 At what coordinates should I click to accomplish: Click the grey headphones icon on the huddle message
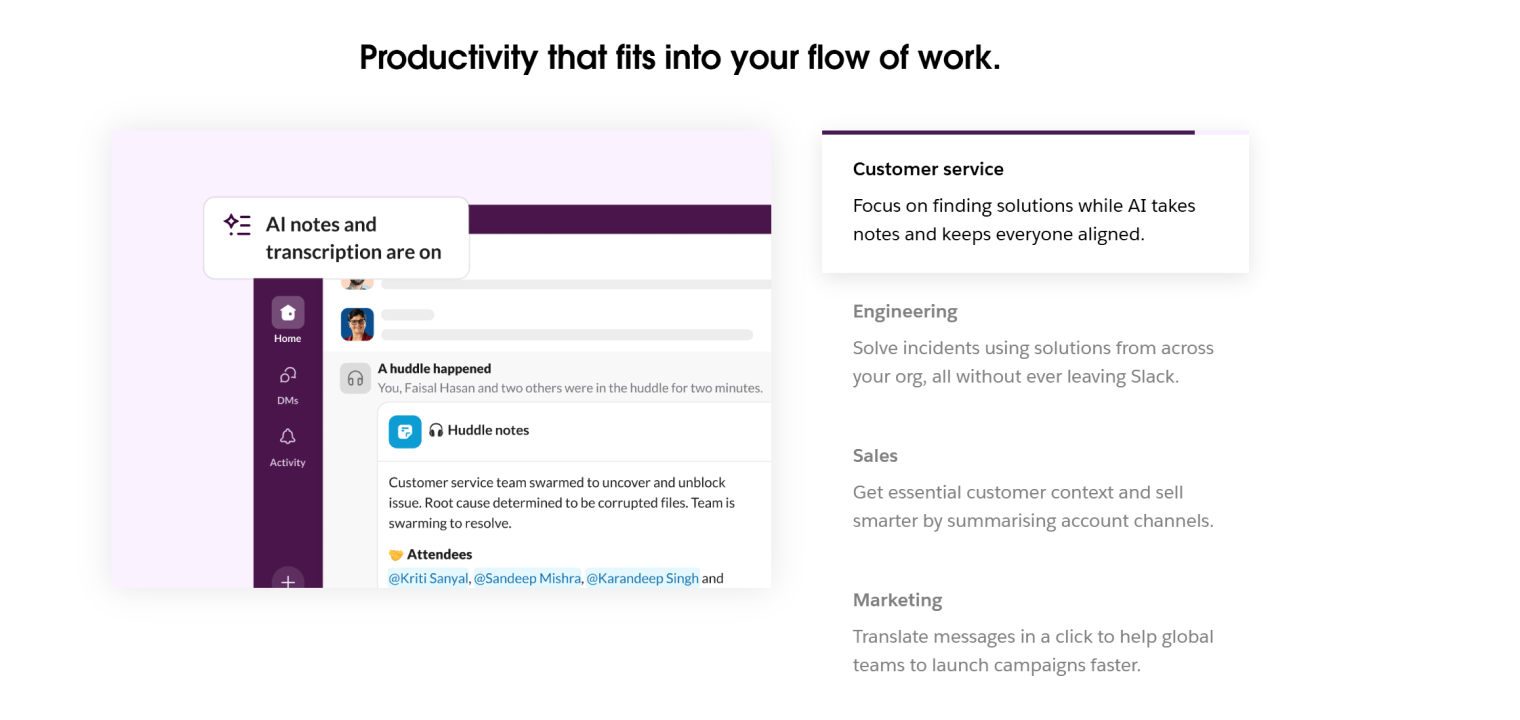[355, 377]
